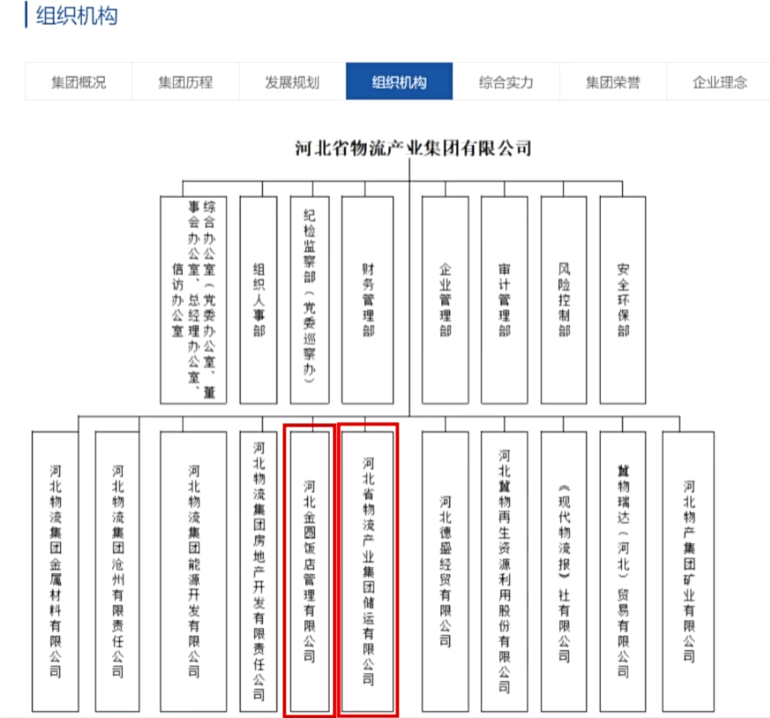Go to the 集团荣誉 tab

click(613, 82)
